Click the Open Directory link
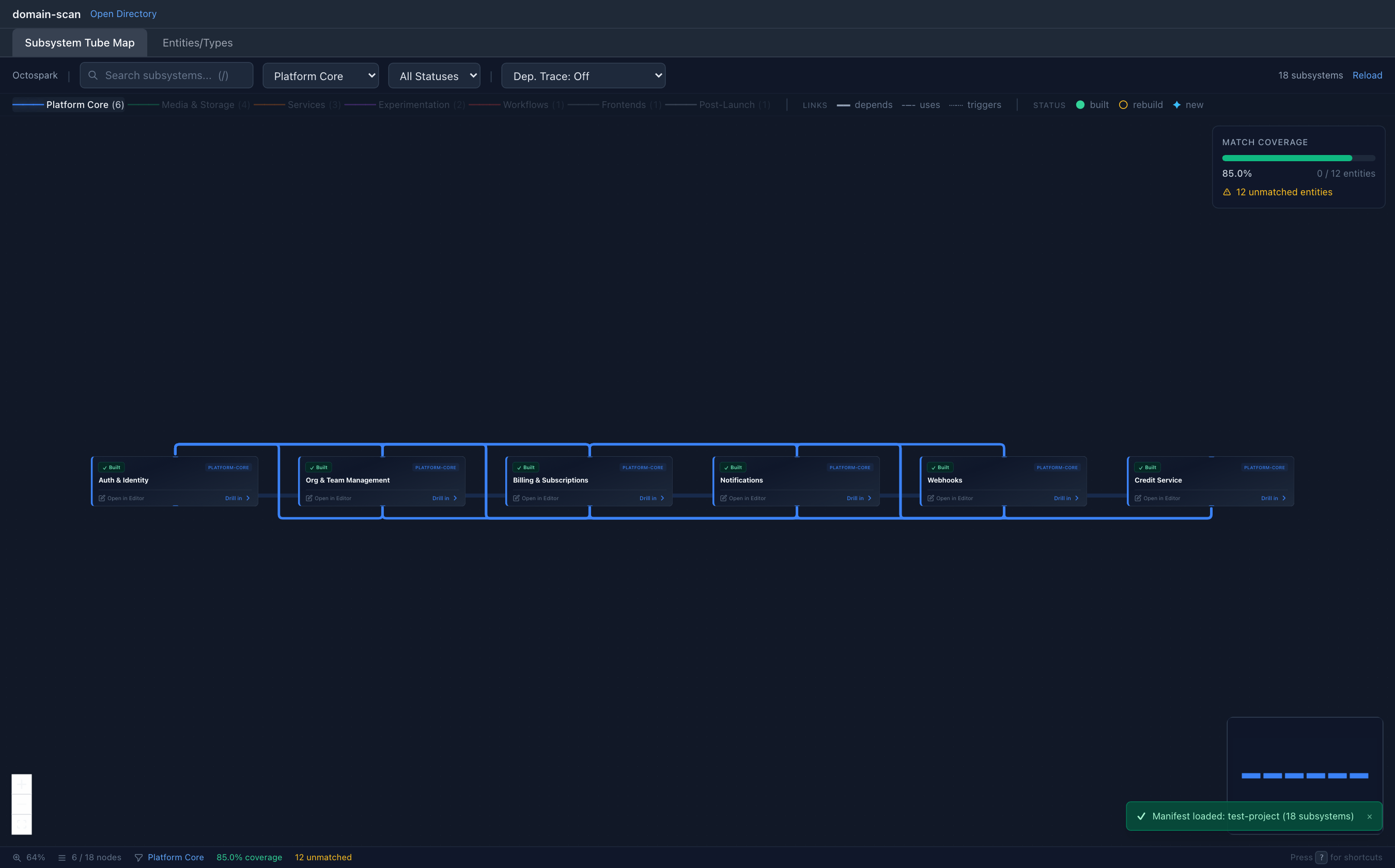This screenshot has height=868, width=1395. (123, 14)
